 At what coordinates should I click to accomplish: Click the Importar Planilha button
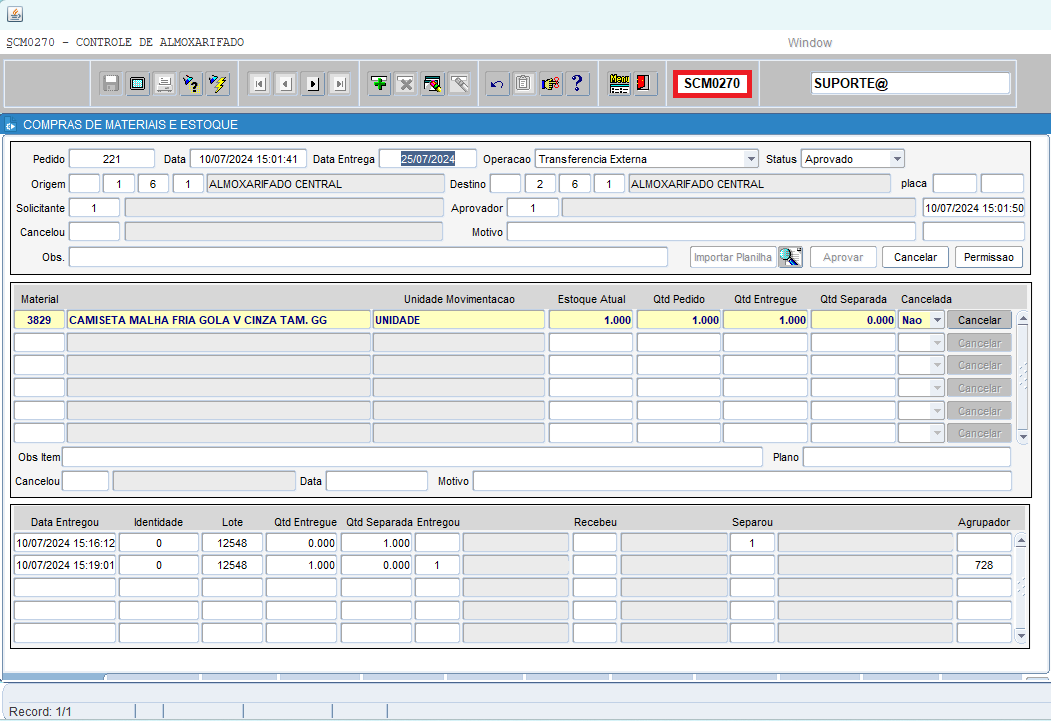click(733, 257)
